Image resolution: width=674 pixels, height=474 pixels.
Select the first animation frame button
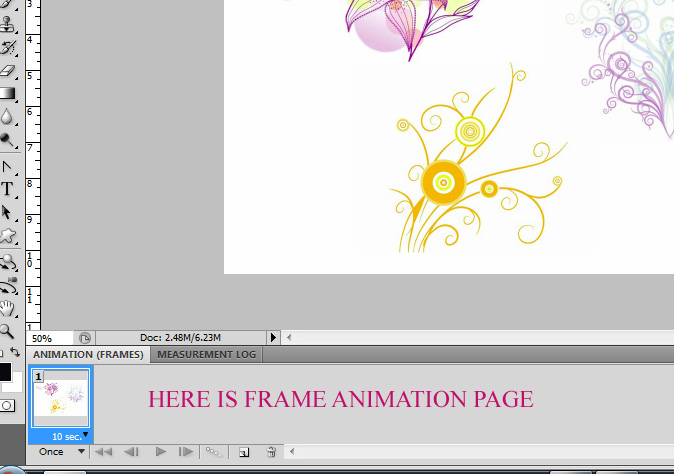point(104,452)
